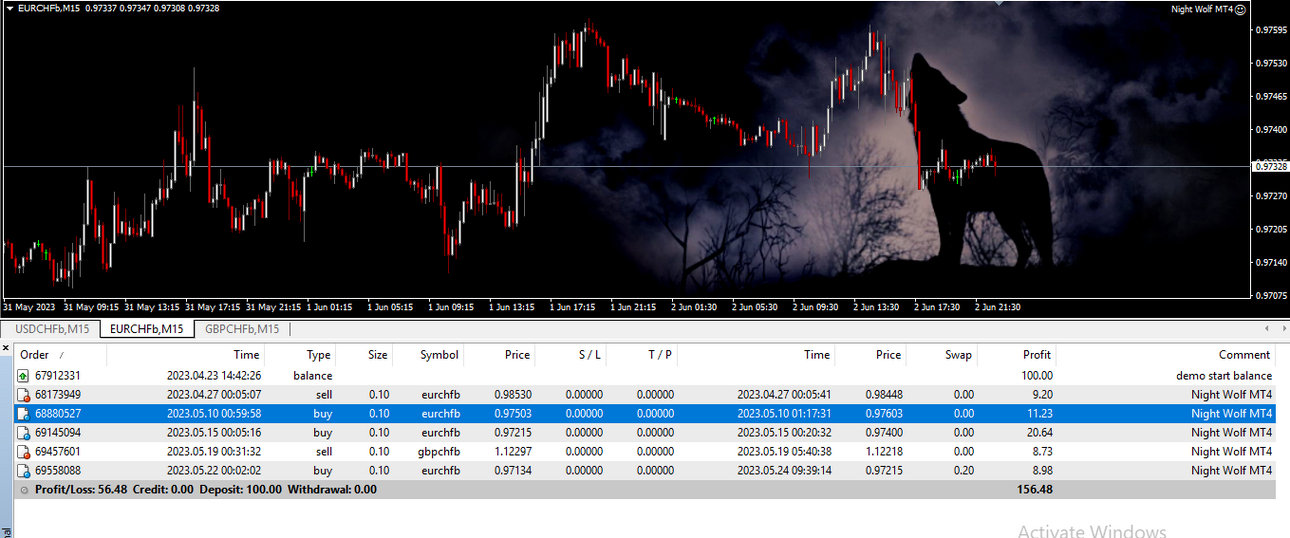Viewport: 1290px width, 538px height.
Task: Click the Comment column header
Action: 1166,355
